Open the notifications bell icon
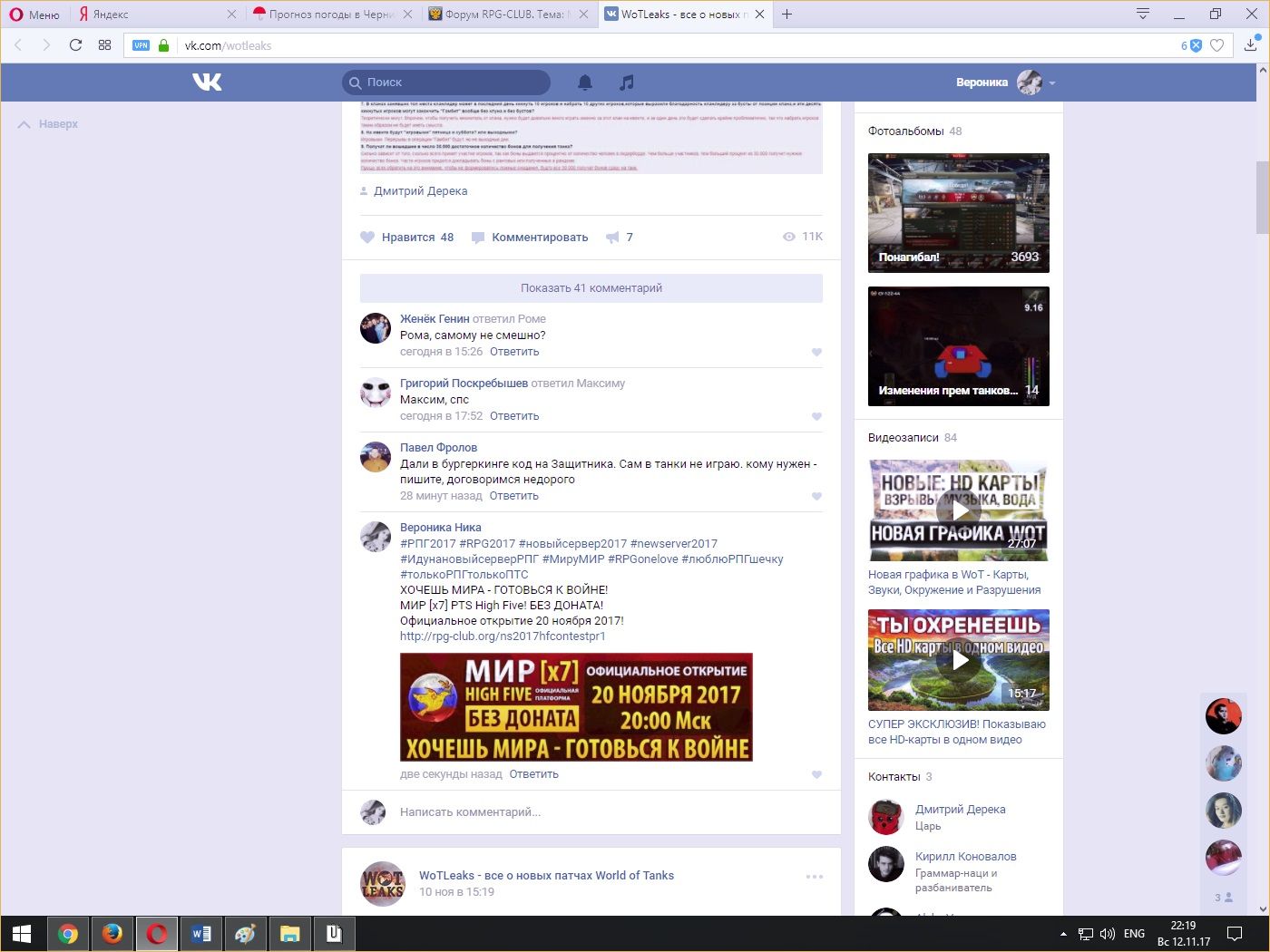Image resolution: width=1270 pixels, height=952 pixels. (585, 83)
